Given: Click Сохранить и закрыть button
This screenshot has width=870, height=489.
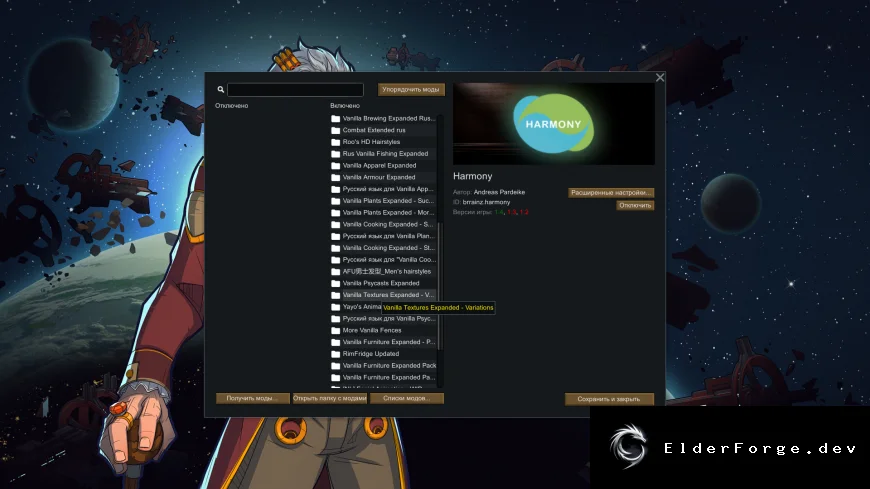Looking at the screenshot, I should click(x=609, y=399).
